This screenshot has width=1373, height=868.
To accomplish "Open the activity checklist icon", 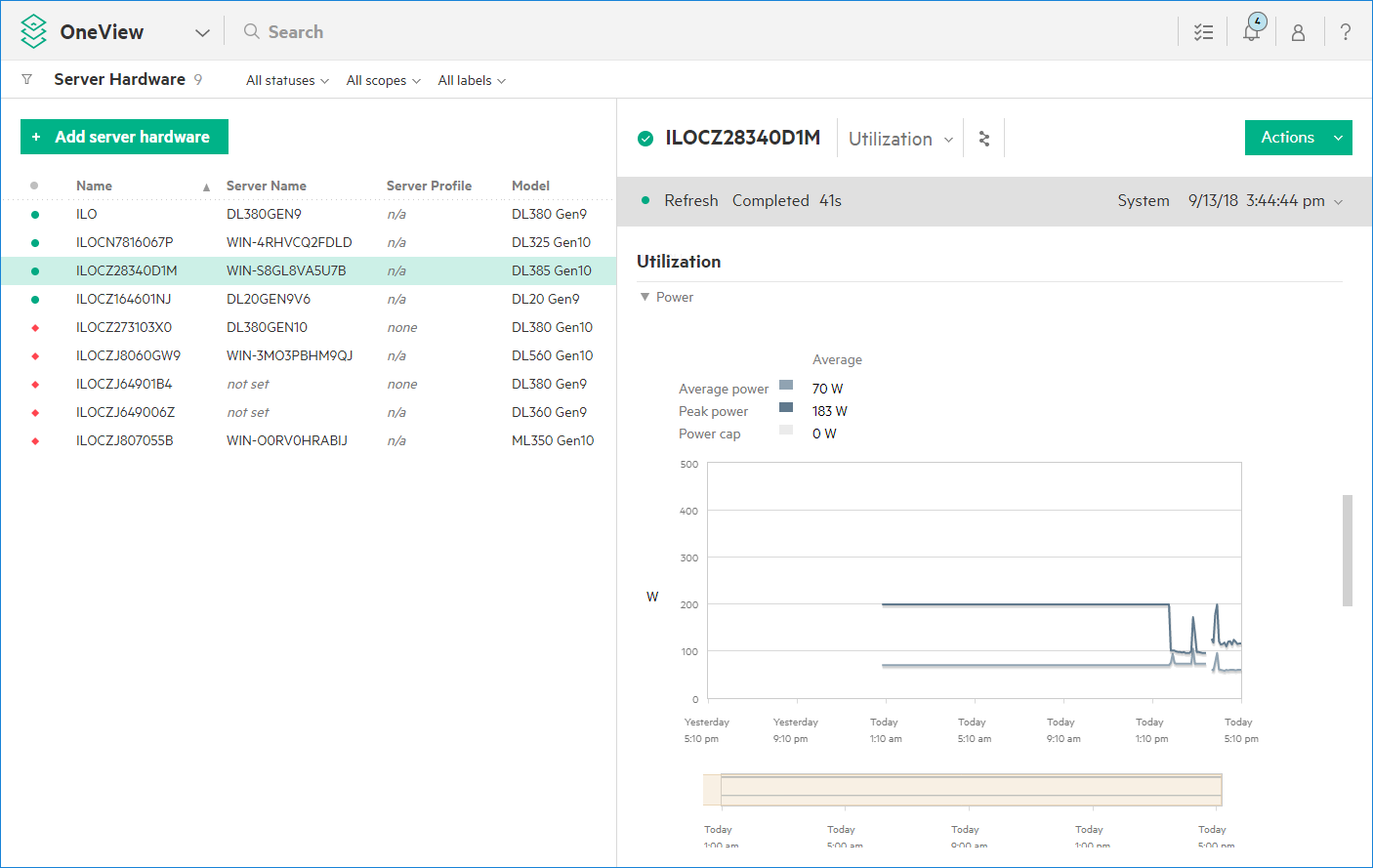I will (x=1203, y=32).
